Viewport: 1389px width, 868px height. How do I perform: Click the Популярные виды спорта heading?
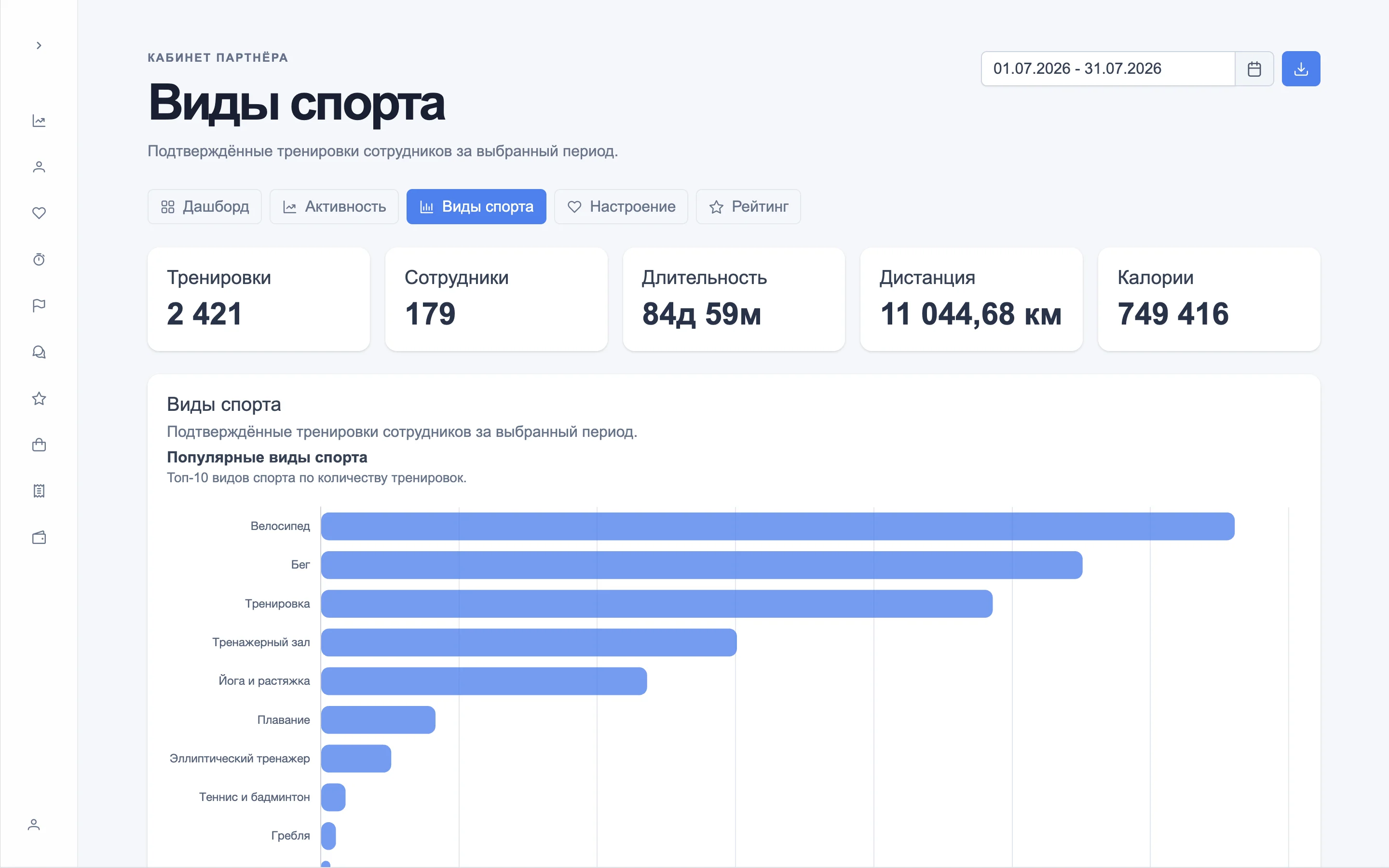click(267, 458)
